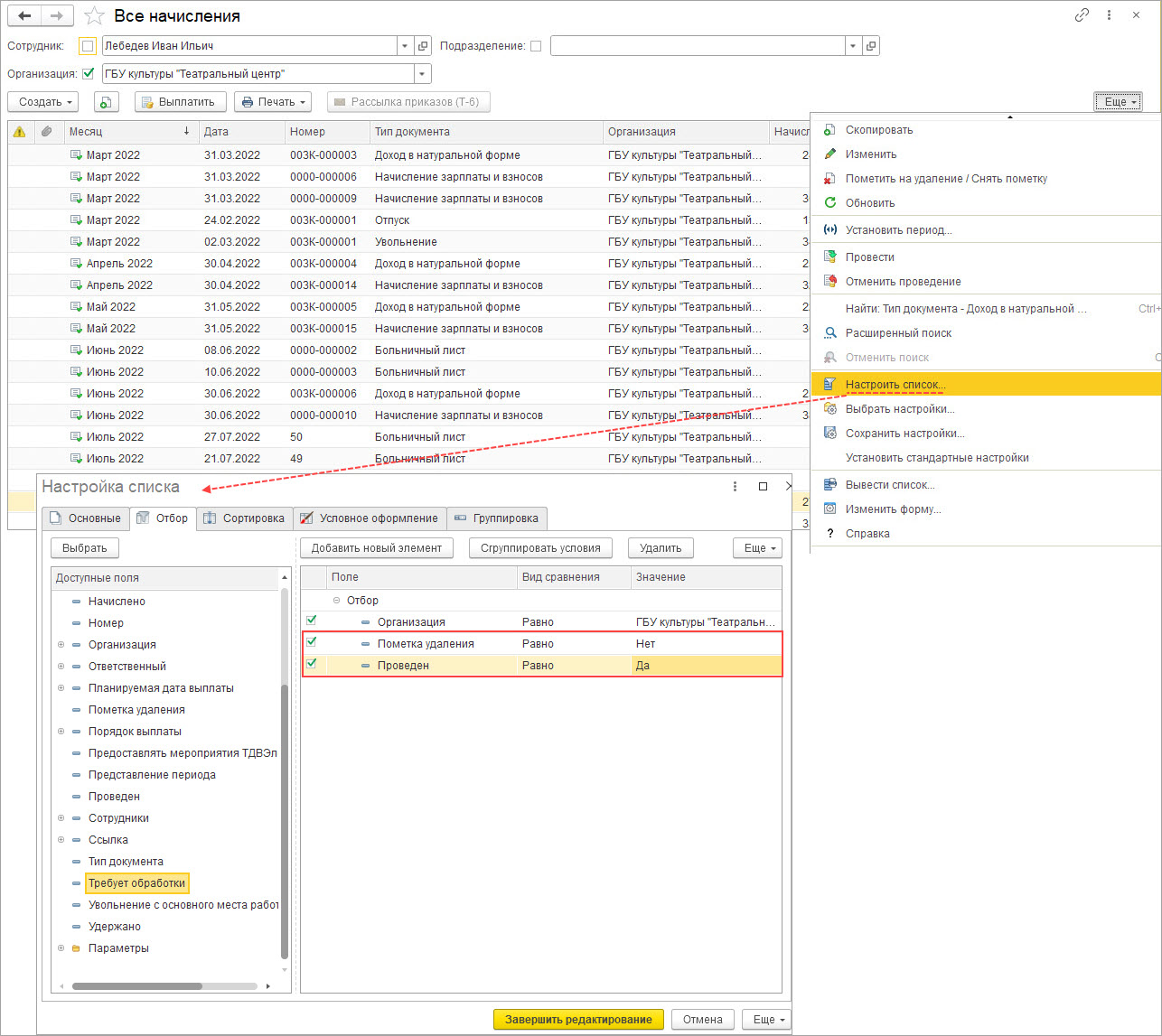Switch to the Сортировка tab
Screen dimensions: 1162x1036
[x=244, y=518]
